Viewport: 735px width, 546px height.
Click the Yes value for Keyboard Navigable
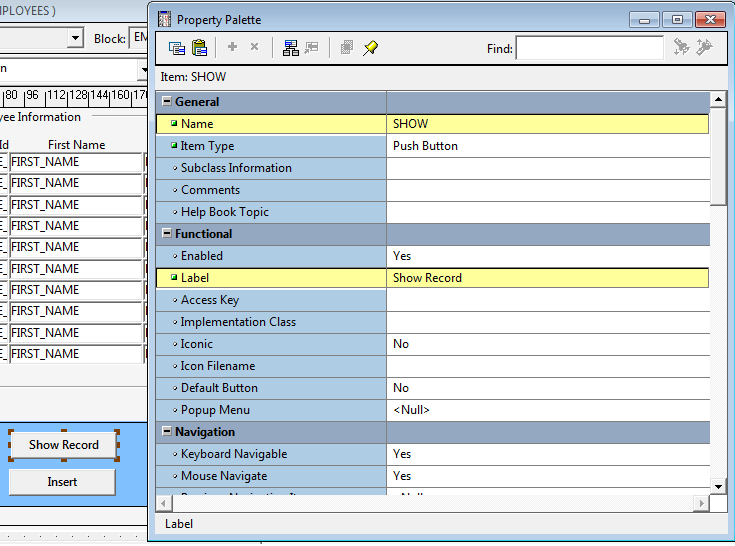(x=548, y=455)
